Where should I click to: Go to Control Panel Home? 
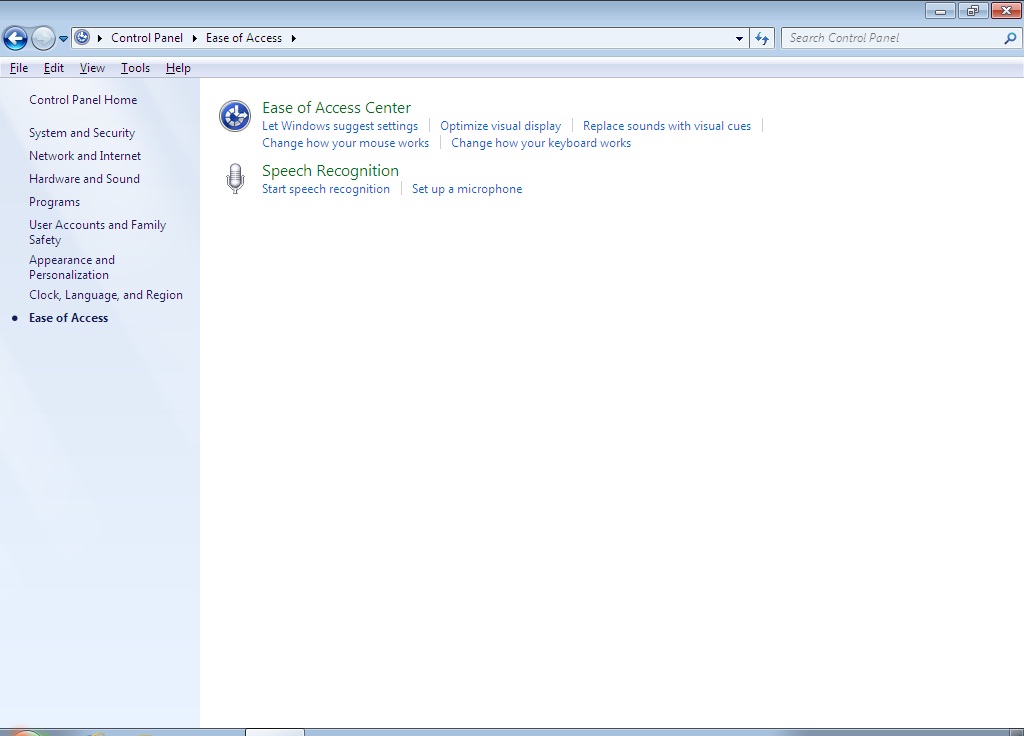(83, 100)
